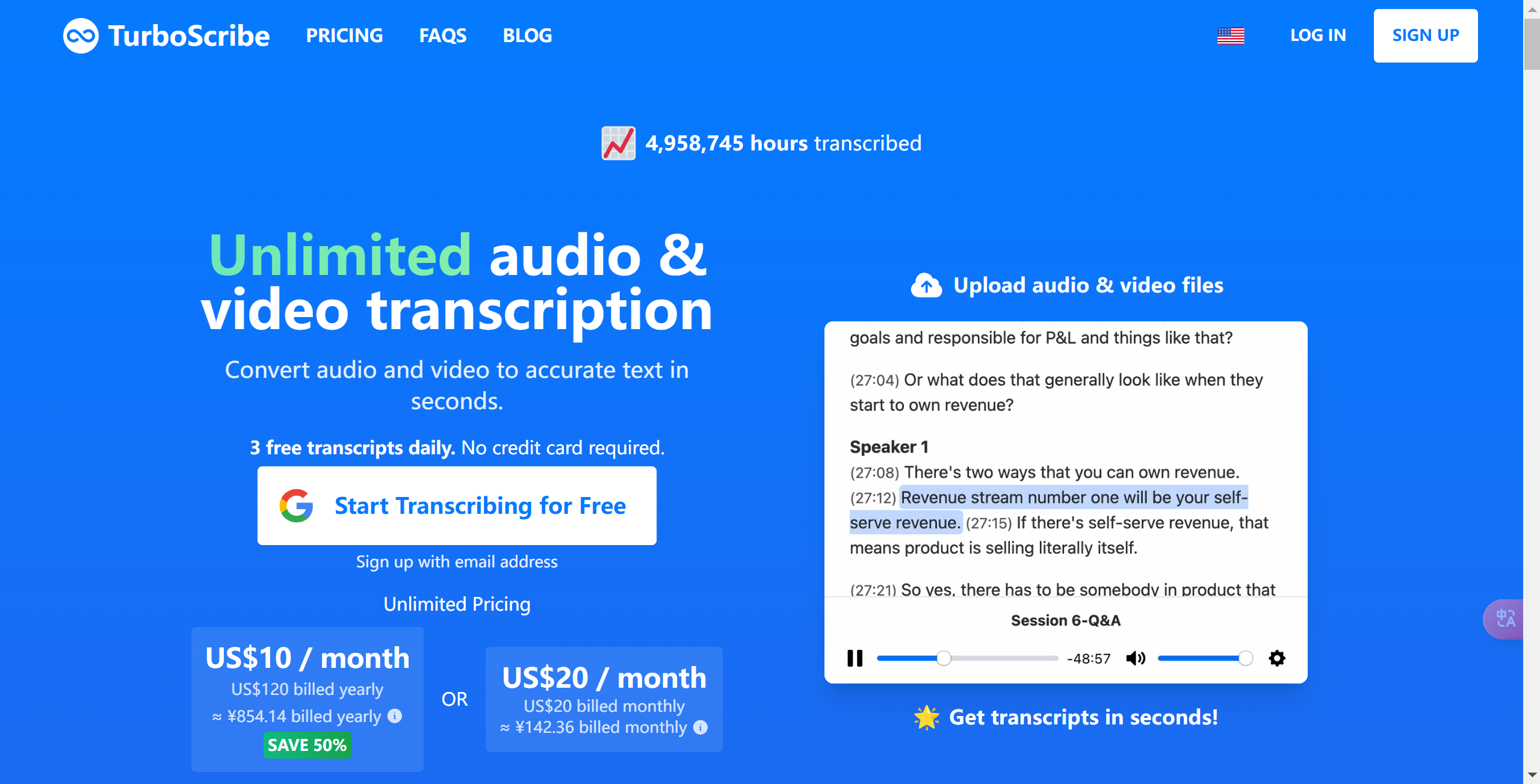Image resolution: width=1540 pixels, height=784 pixels.
Task: Click the LOG IN link
Action: (1318, 35)
